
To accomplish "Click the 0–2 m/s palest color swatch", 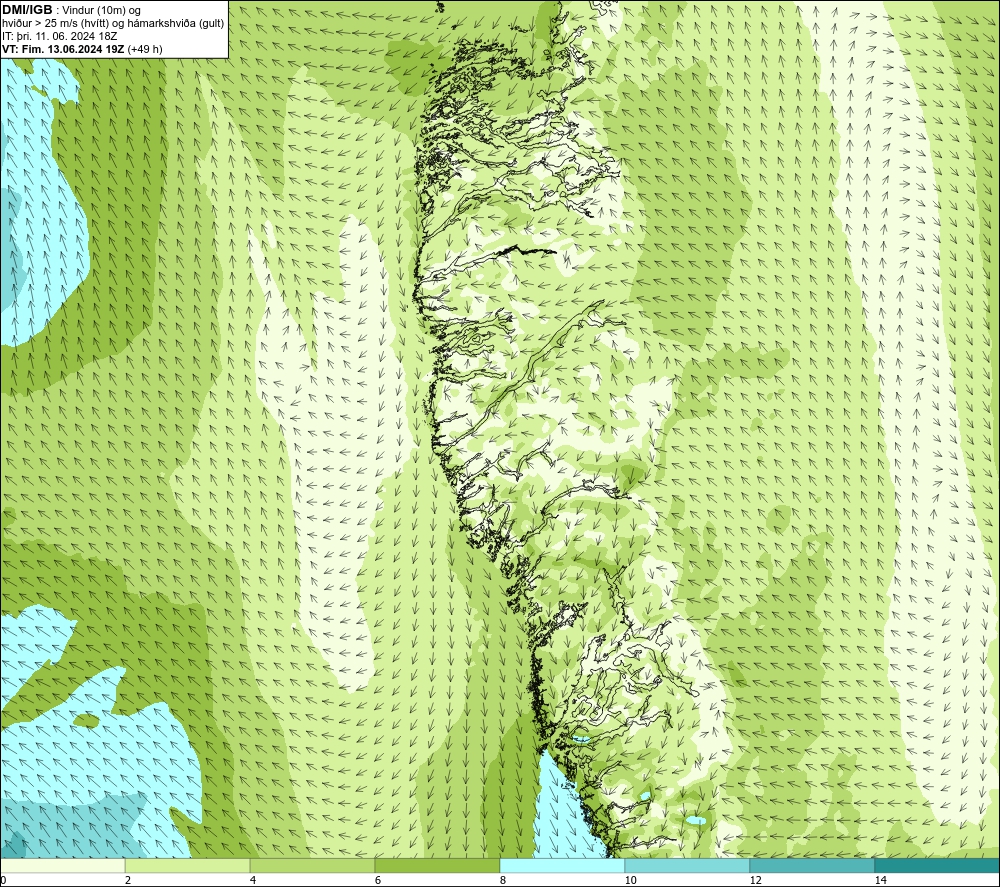I will coord(62,866).
